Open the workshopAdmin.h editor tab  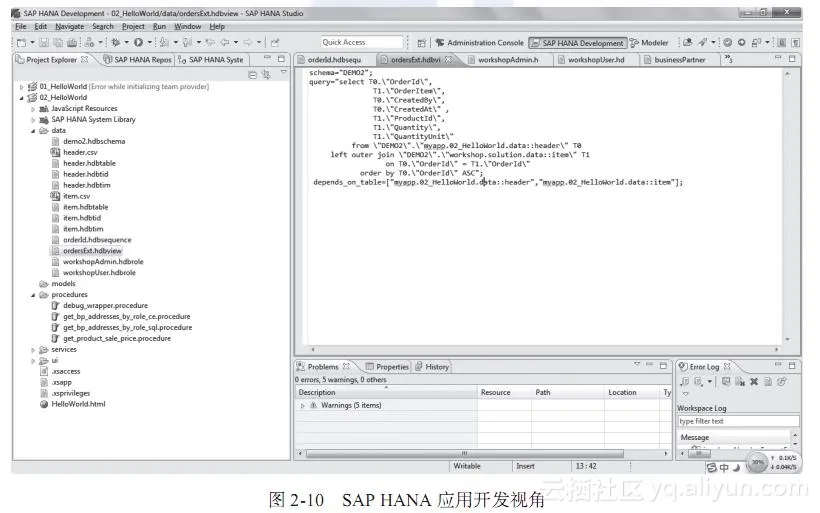tap(508, 60)
